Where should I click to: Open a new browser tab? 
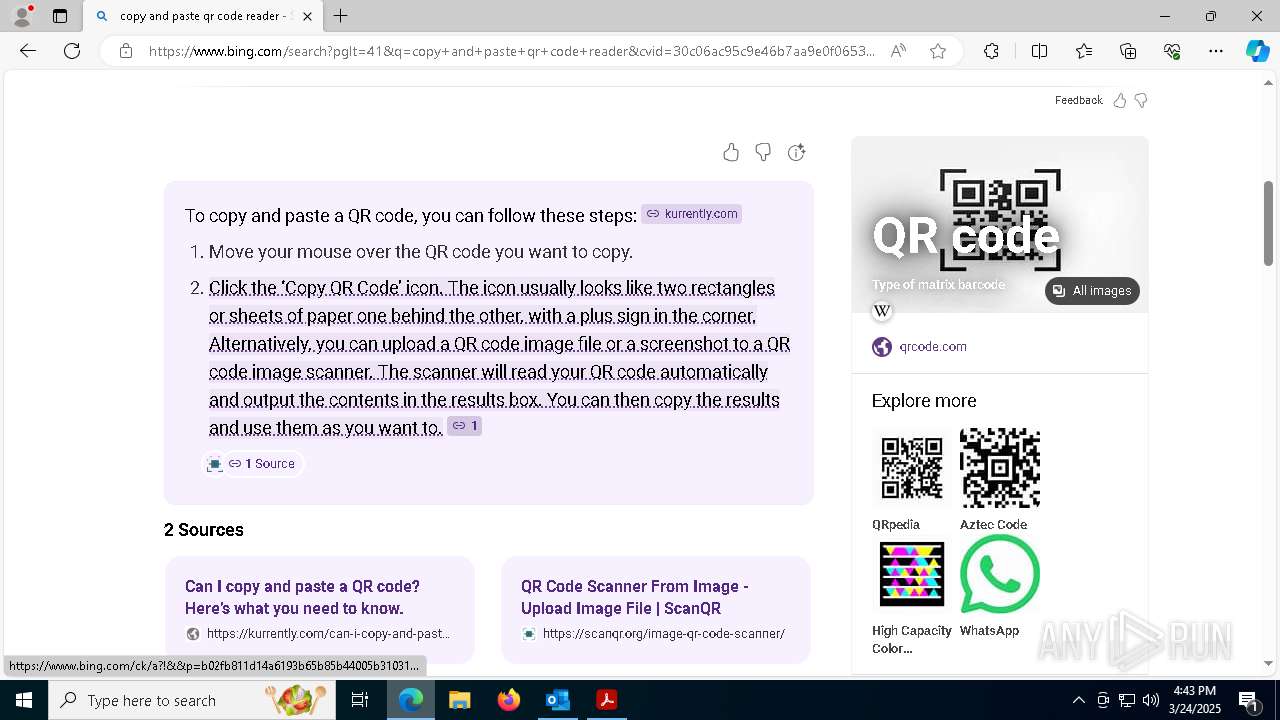pos(341,16)
